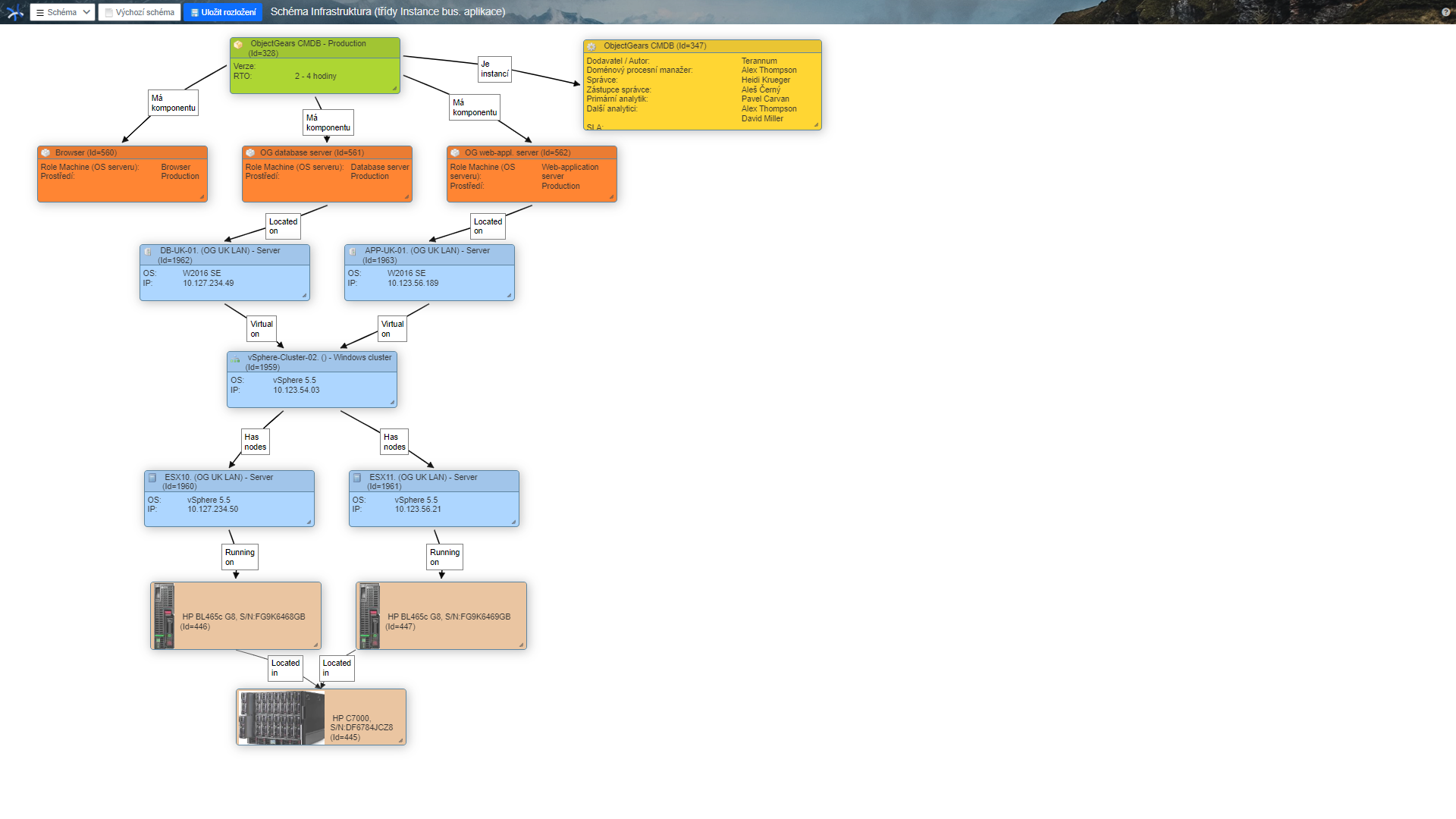Screen dimensions: 1456x819
Task: Click the orange OG database server icon
Action: coord(250,152)
